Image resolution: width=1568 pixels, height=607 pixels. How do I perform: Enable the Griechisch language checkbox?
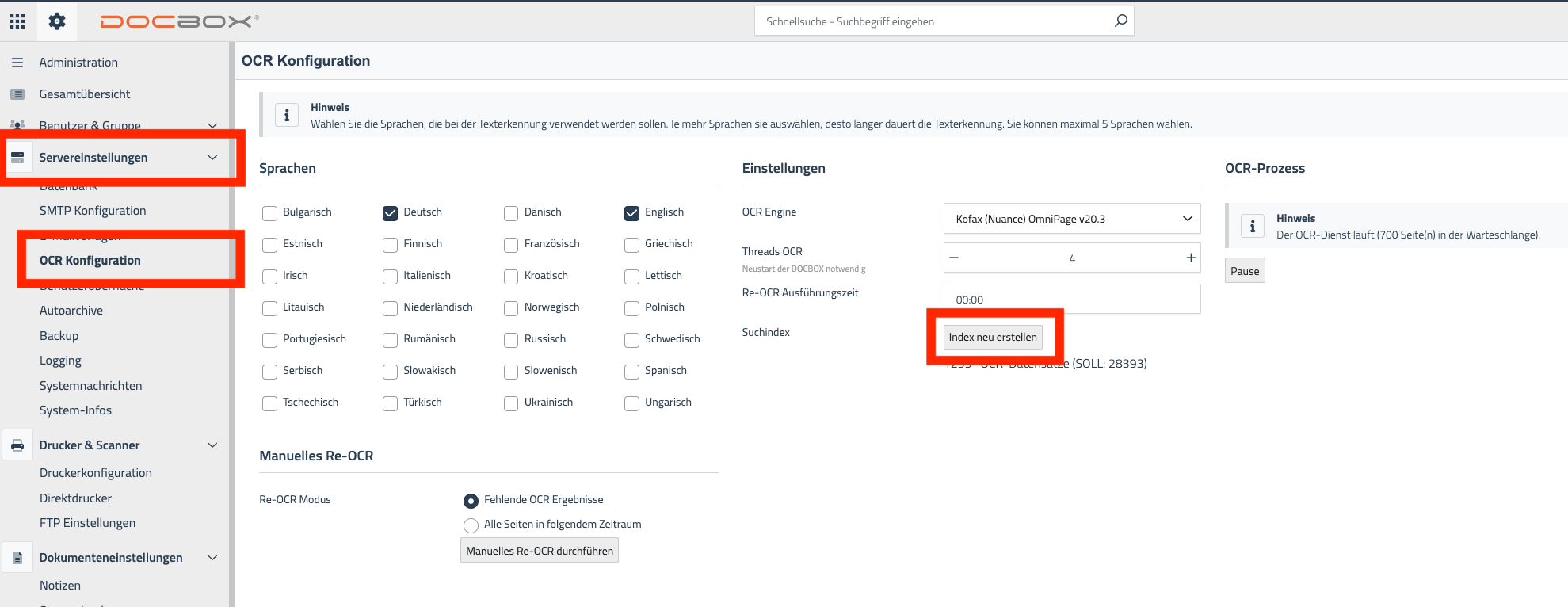coord(631,245)
